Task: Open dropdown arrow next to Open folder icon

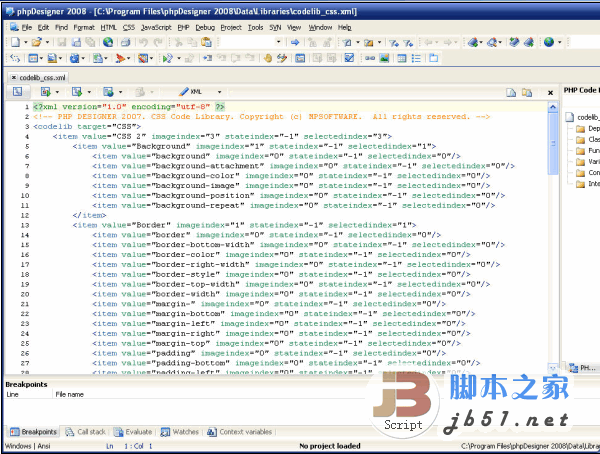Action: point(47,42)
